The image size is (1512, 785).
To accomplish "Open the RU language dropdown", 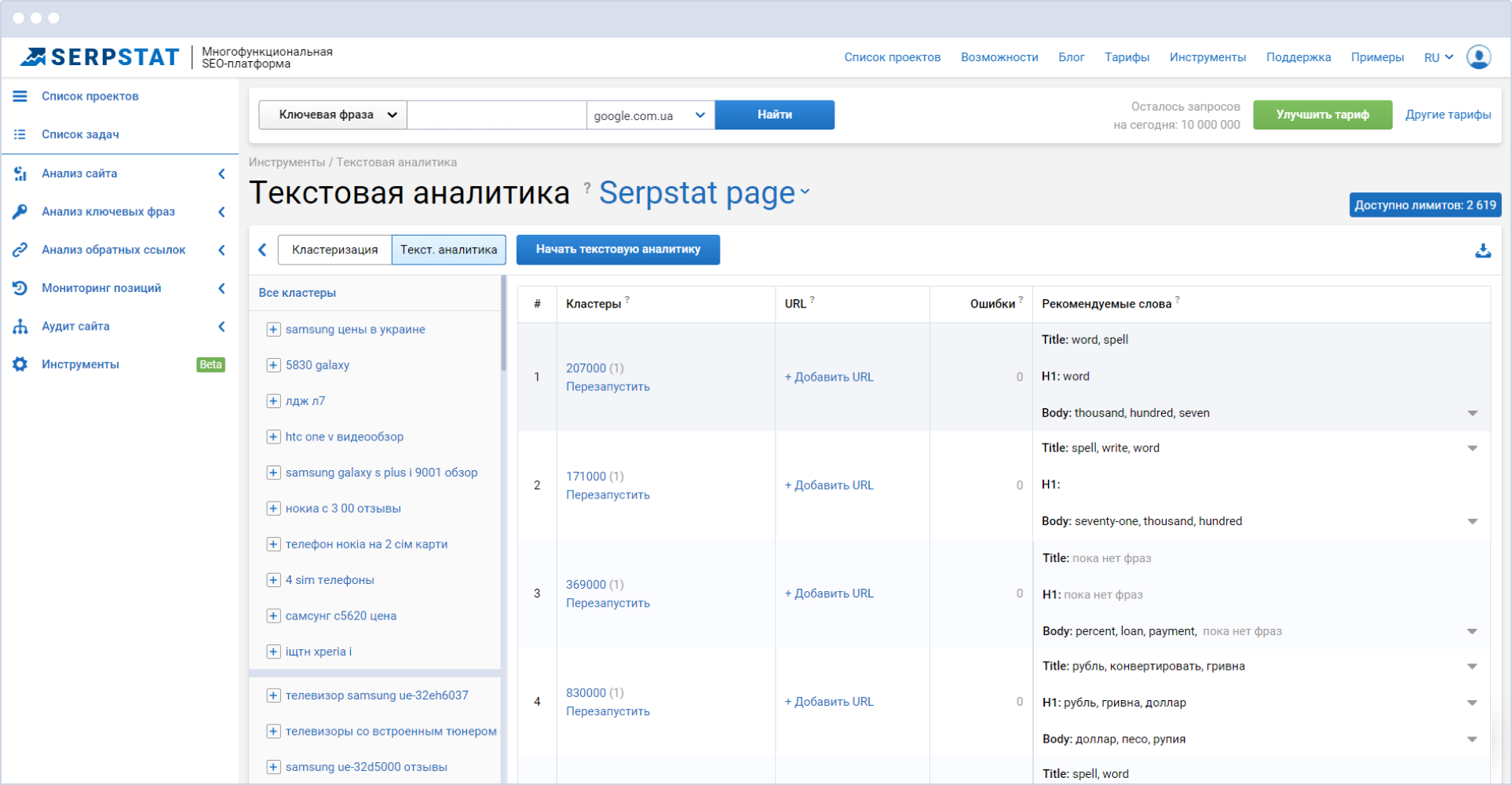I will (x=1439, y=57).
